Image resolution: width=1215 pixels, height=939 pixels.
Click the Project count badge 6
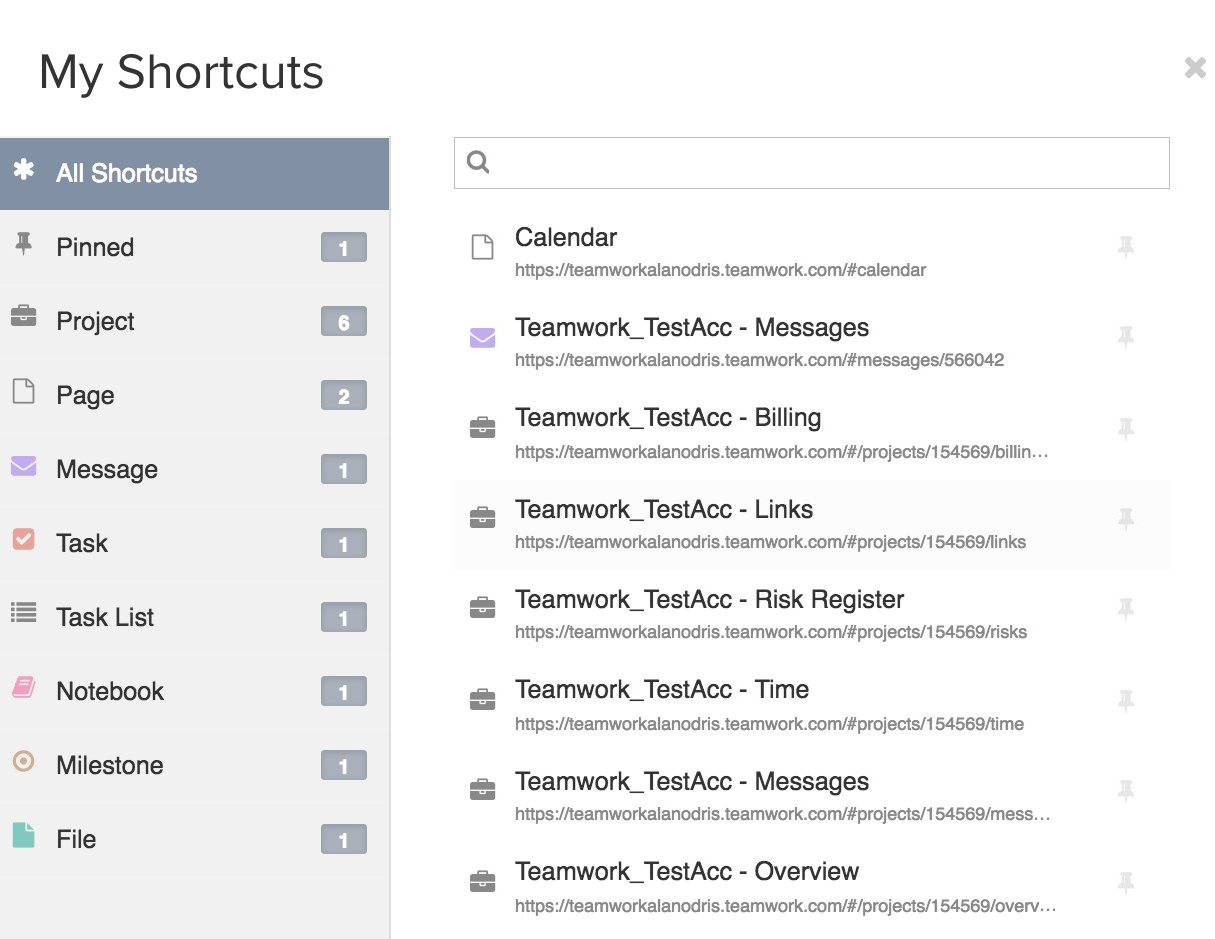tap(344, 322)
